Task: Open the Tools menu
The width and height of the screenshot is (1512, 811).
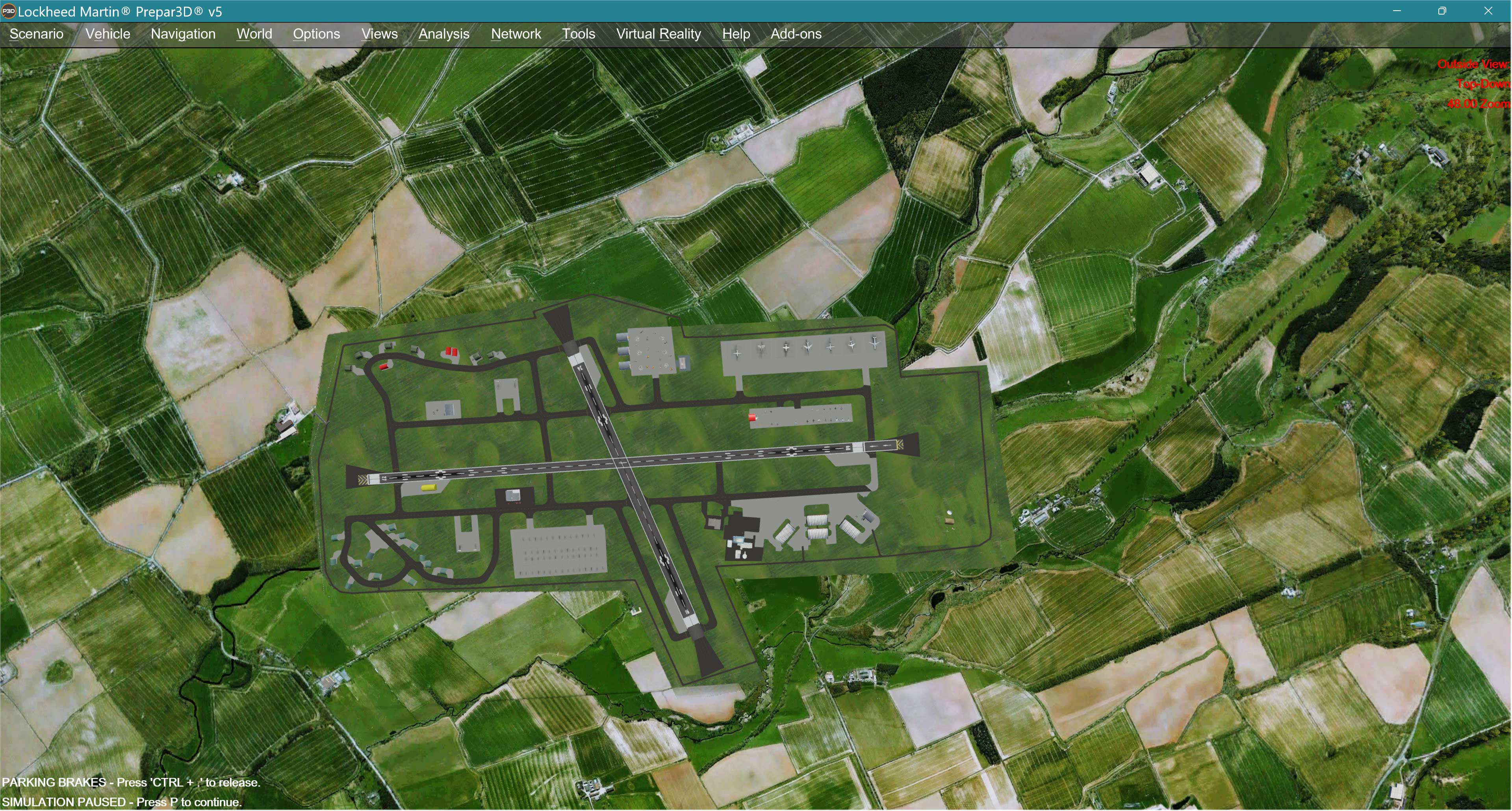Action: click(578, 34)
